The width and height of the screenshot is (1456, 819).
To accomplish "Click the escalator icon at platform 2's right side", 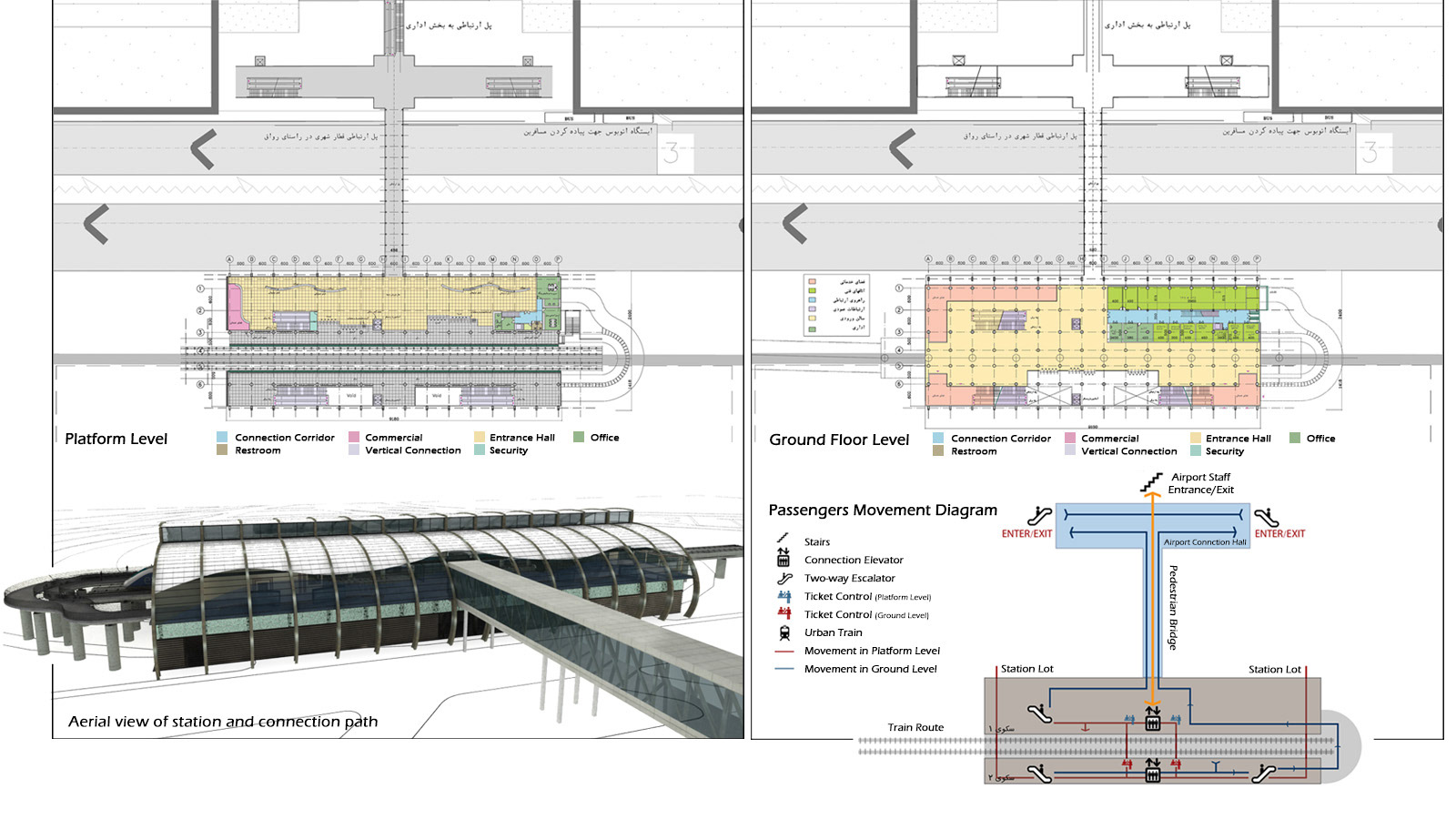I will pyautogui.click(x=1263, y=773).
